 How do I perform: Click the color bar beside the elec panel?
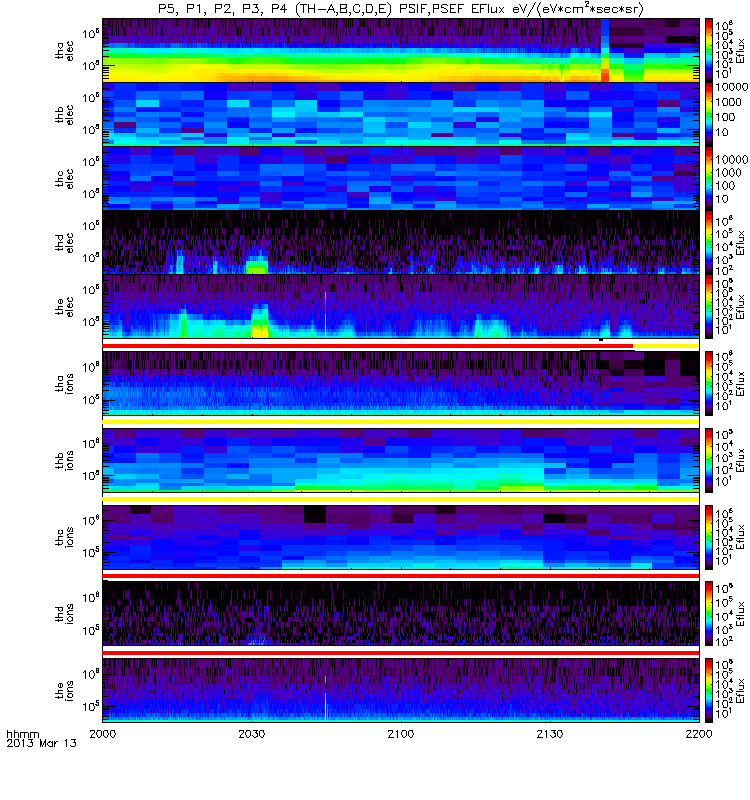709,307
